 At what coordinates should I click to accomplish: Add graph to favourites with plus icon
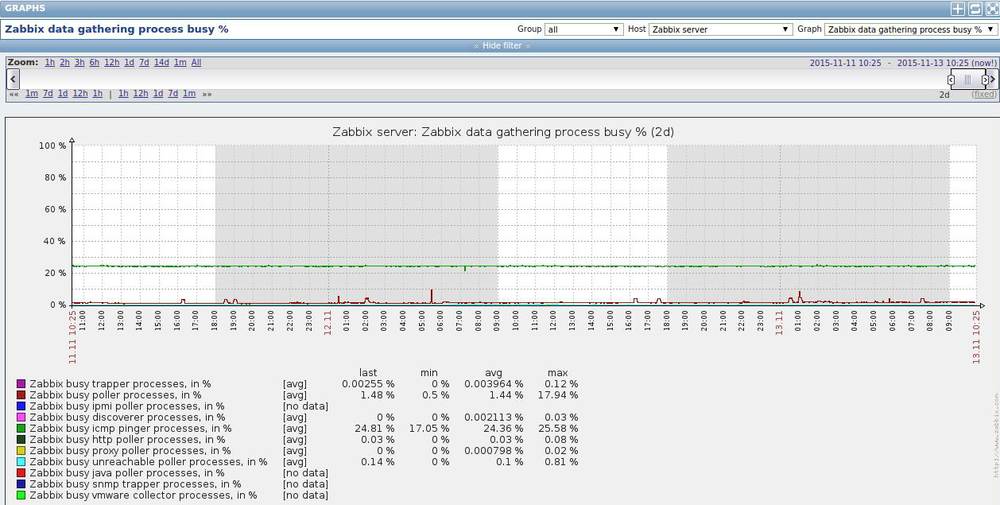click(x=957, y=8)
